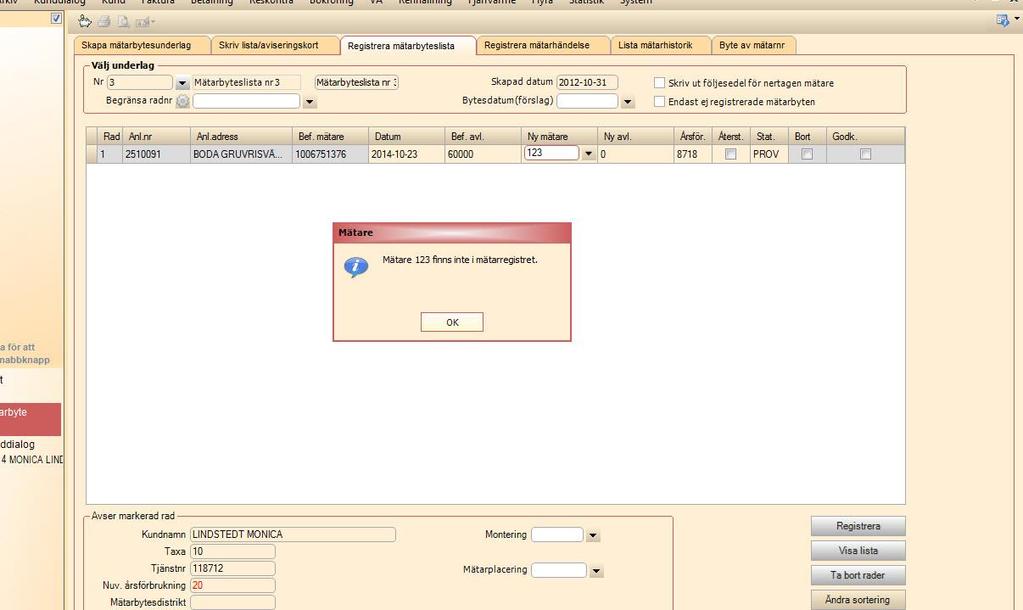Open the Byte av mätarnr tab
This screenshot has width=1023, height=610.
coord(752,45)
